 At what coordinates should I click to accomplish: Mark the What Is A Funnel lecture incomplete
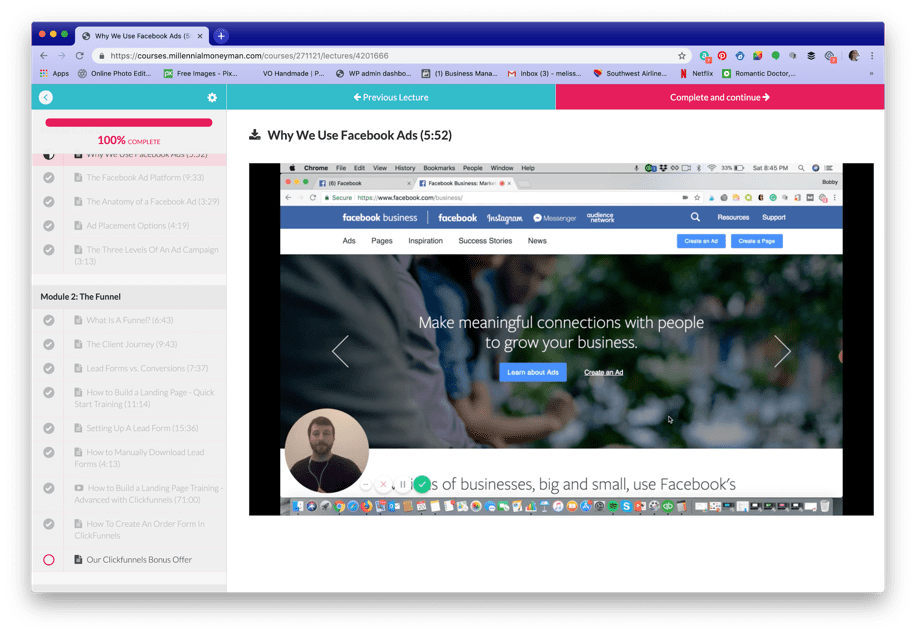point(48,320)
